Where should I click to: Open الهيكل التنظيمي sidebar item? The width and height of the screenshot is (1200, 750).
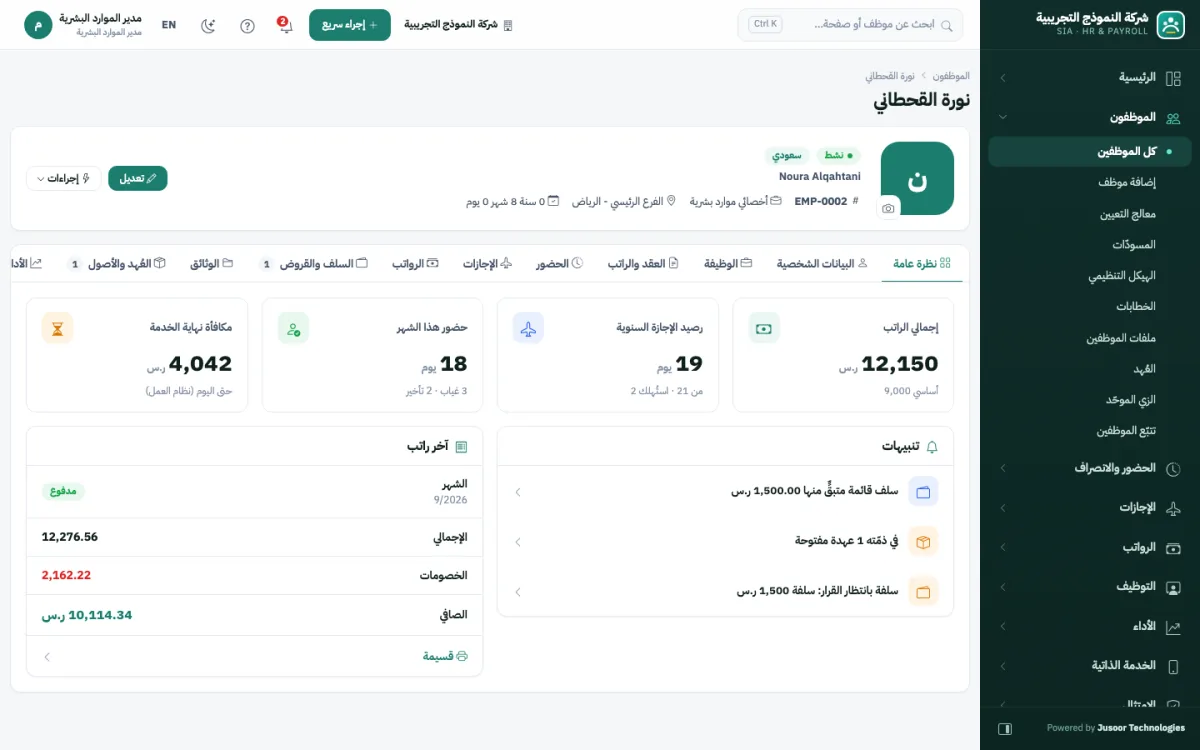(1122, 276)
